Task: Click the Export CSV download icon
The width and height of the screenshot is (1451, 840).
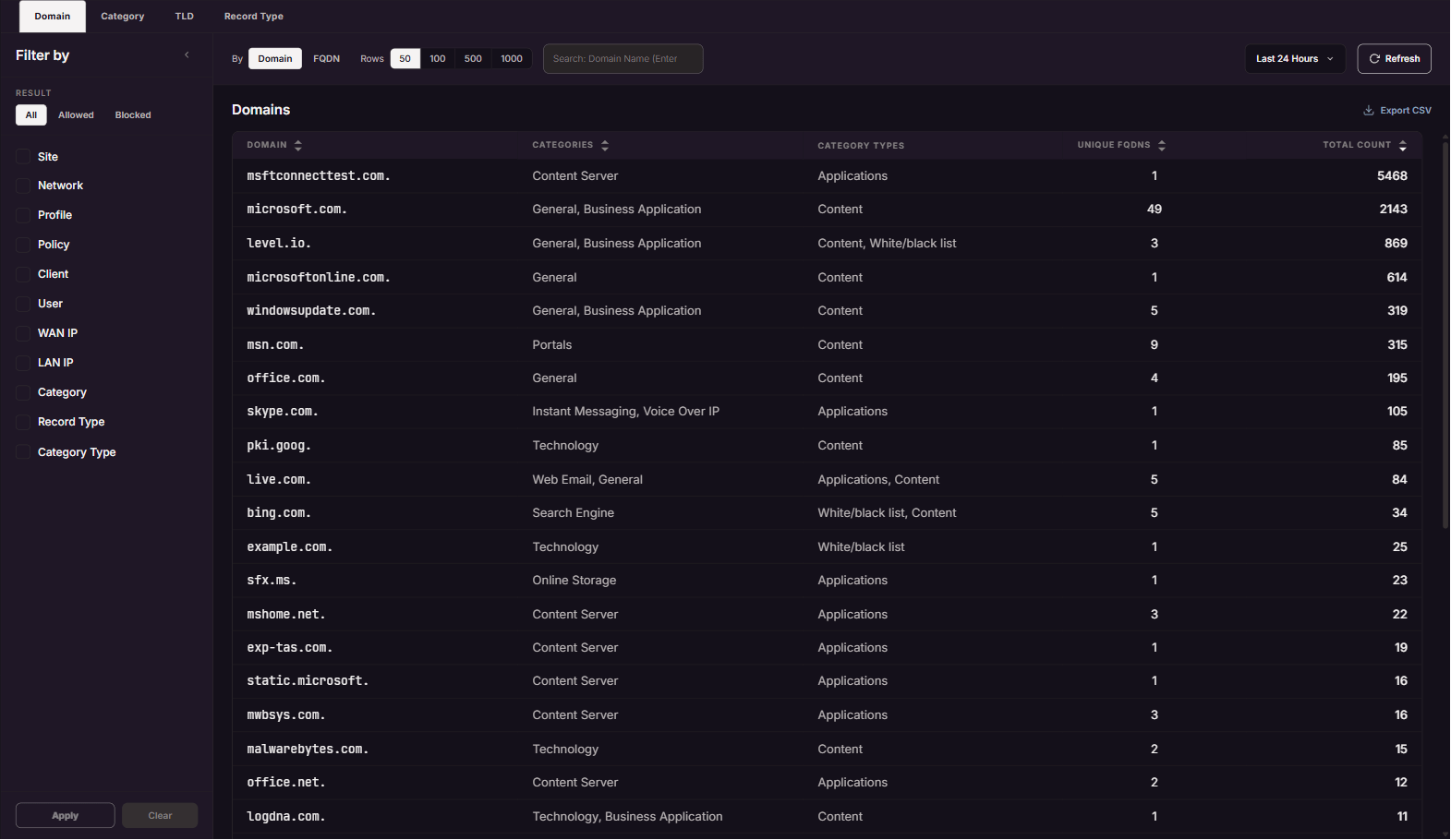Action: (x=1369, y=111)
